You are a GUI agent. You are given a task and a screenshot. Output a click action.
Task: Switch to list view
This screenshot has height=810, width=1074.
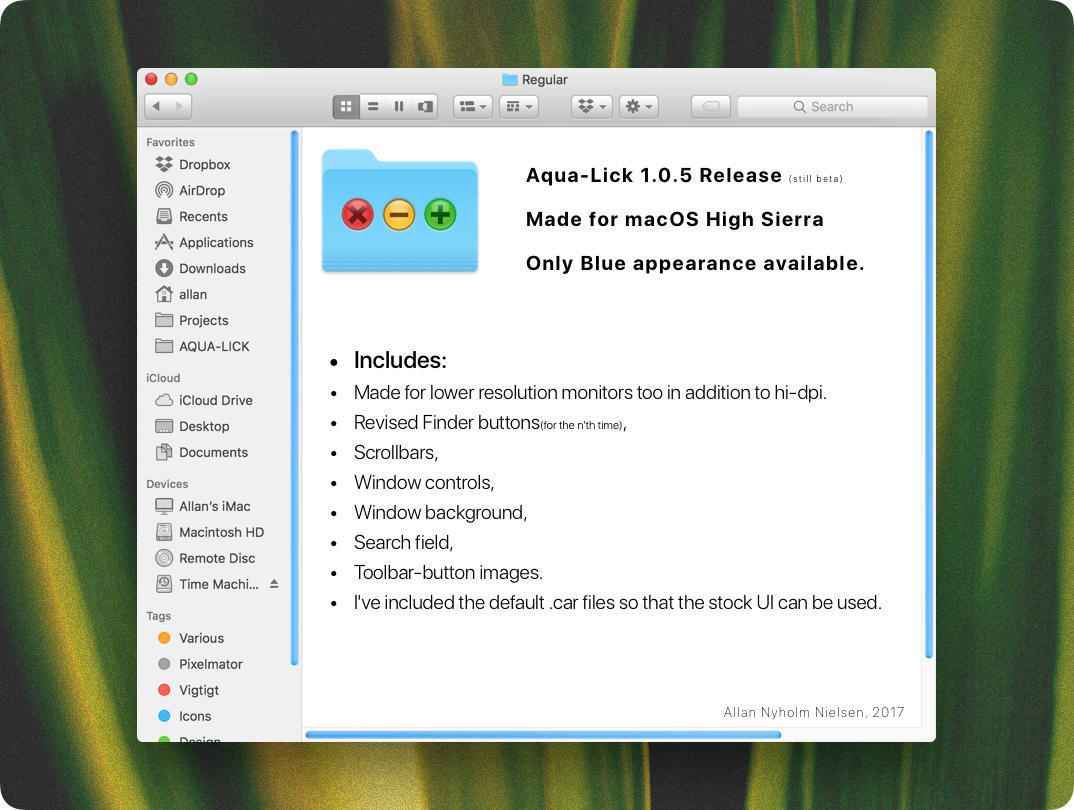(373, 106)
